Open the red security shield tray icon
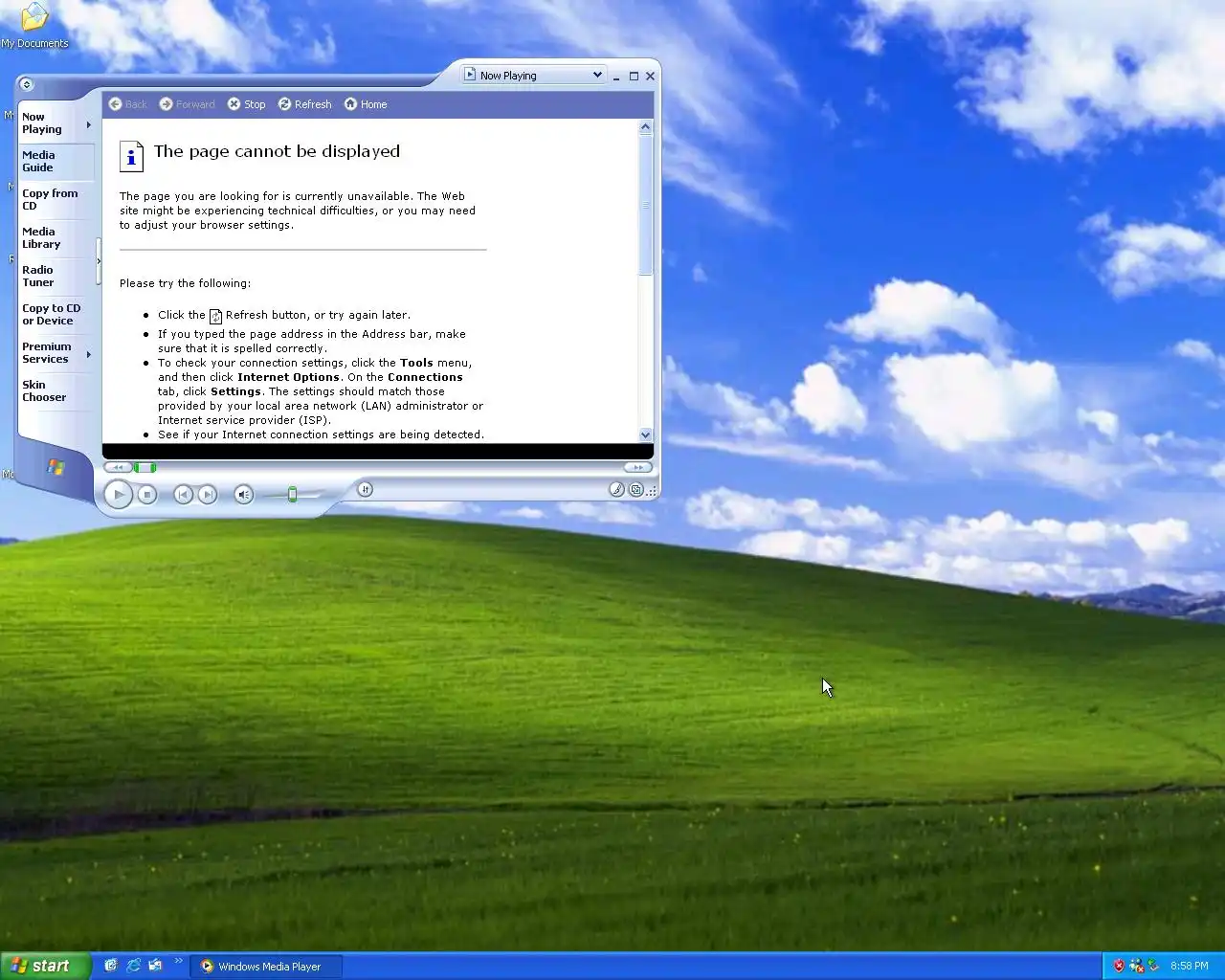 (x=1119, y=966)
